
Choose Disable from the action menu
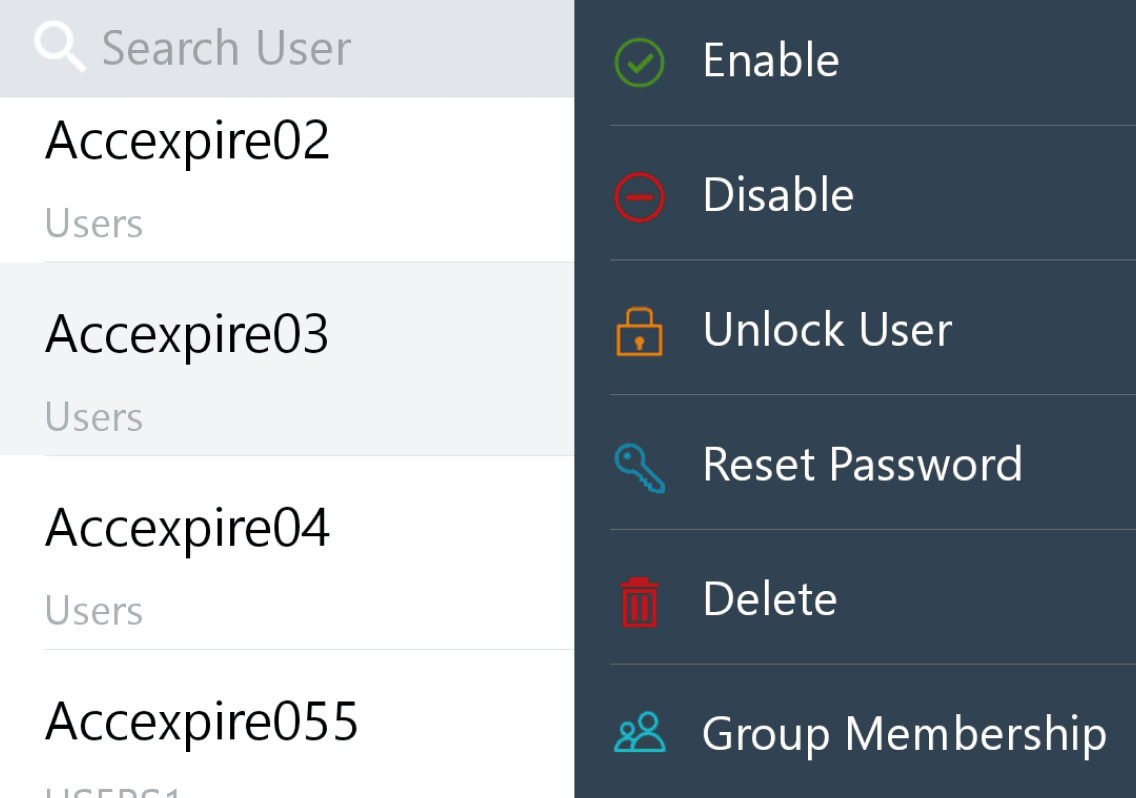[778, 195]
